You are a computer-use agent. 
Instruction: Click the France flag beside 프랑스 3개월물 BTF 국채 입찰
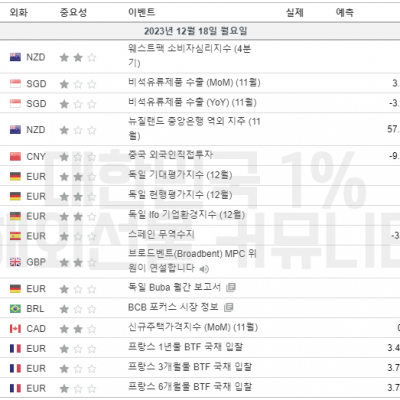15,368
